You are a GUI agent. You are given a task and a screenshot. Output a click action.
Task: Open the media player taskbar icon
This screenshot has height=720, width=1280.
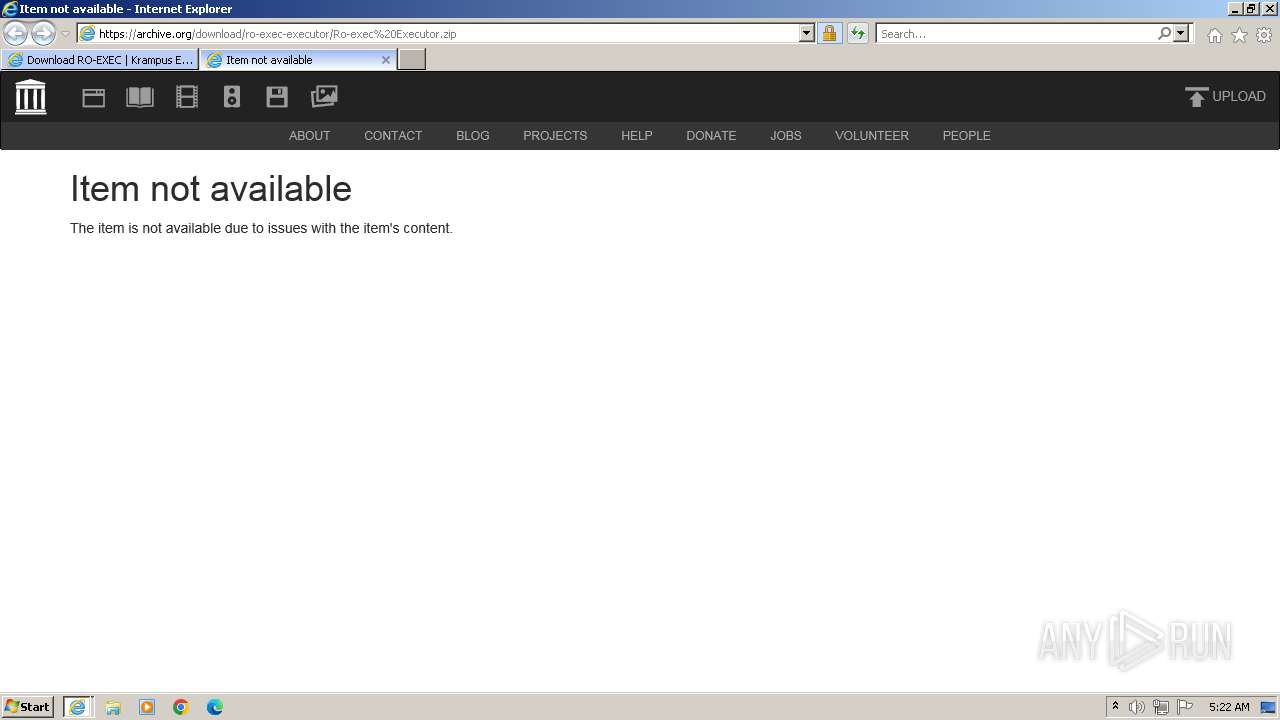click(147, 707)
